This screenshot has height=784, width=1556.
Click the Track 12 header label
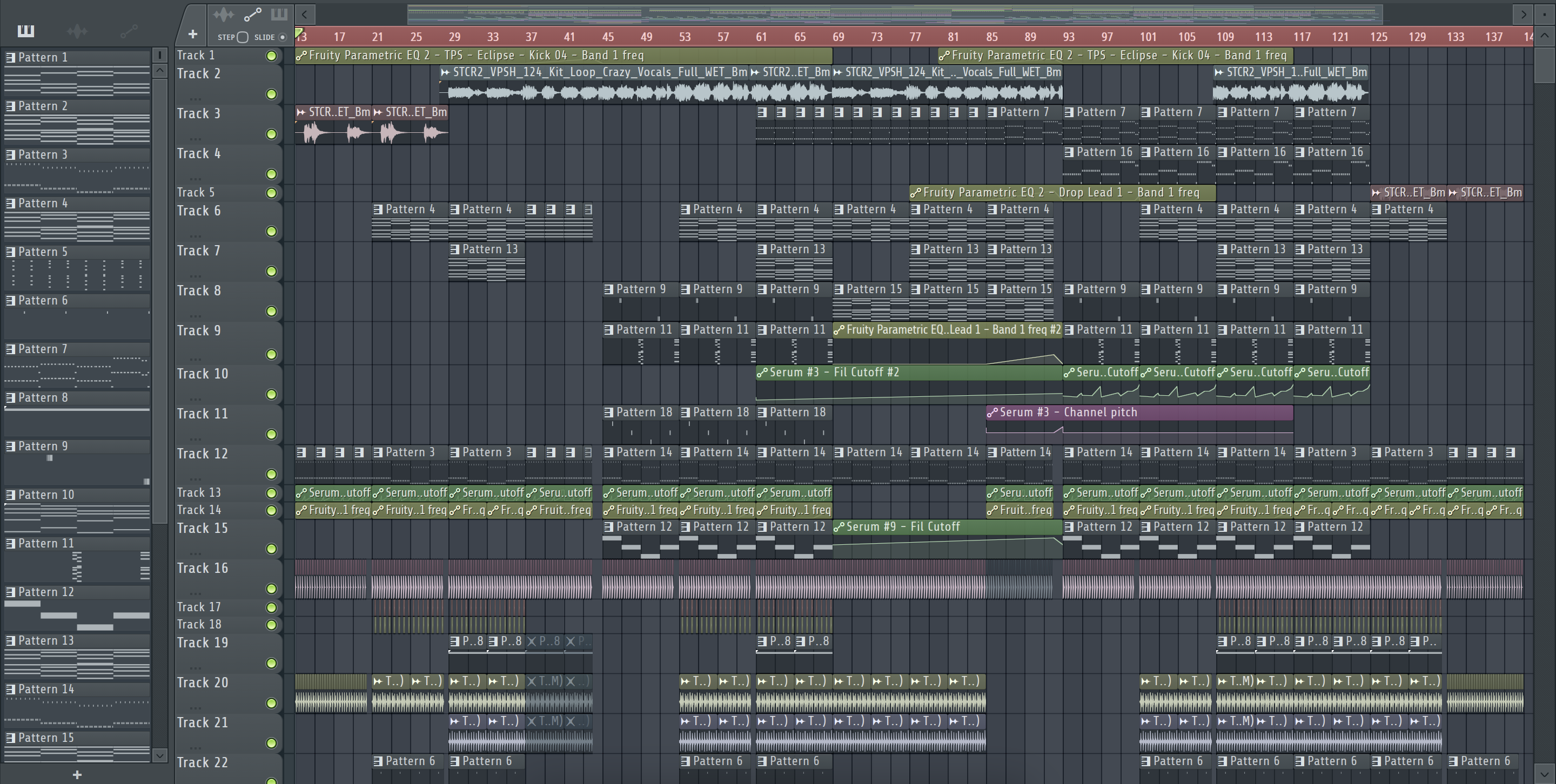[203, 454]
